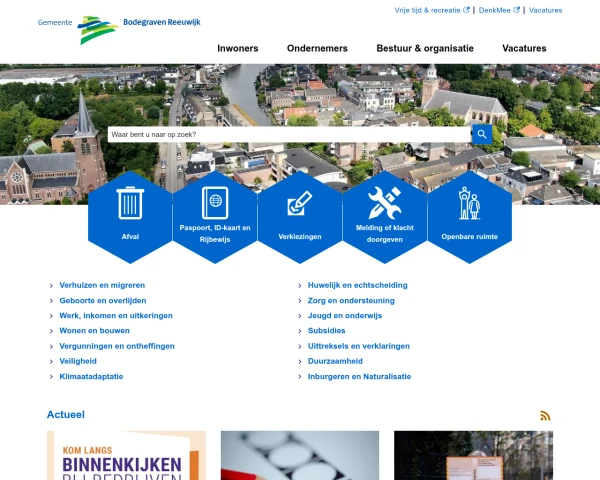Visit Inburgeren en Naturalisatie page

359,377
